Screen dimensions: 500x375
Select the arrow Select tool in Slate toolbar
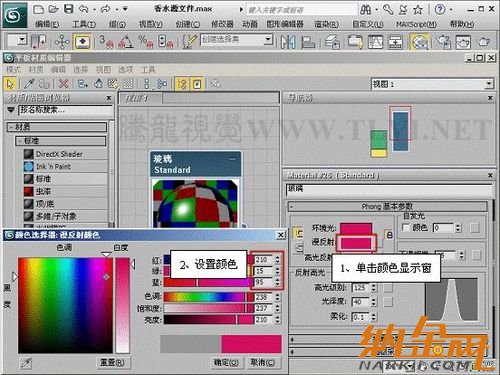[x=10, y=84]
